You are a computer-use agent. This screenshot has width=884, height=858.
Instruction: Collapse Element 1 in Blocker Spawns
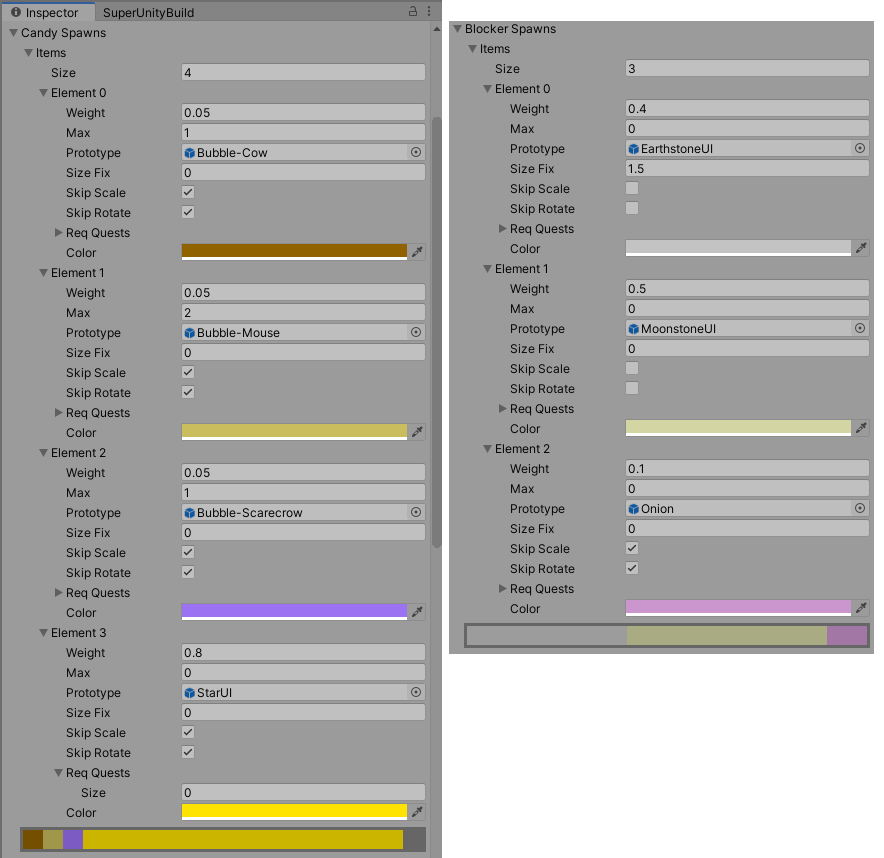click(x=487, y=269)
